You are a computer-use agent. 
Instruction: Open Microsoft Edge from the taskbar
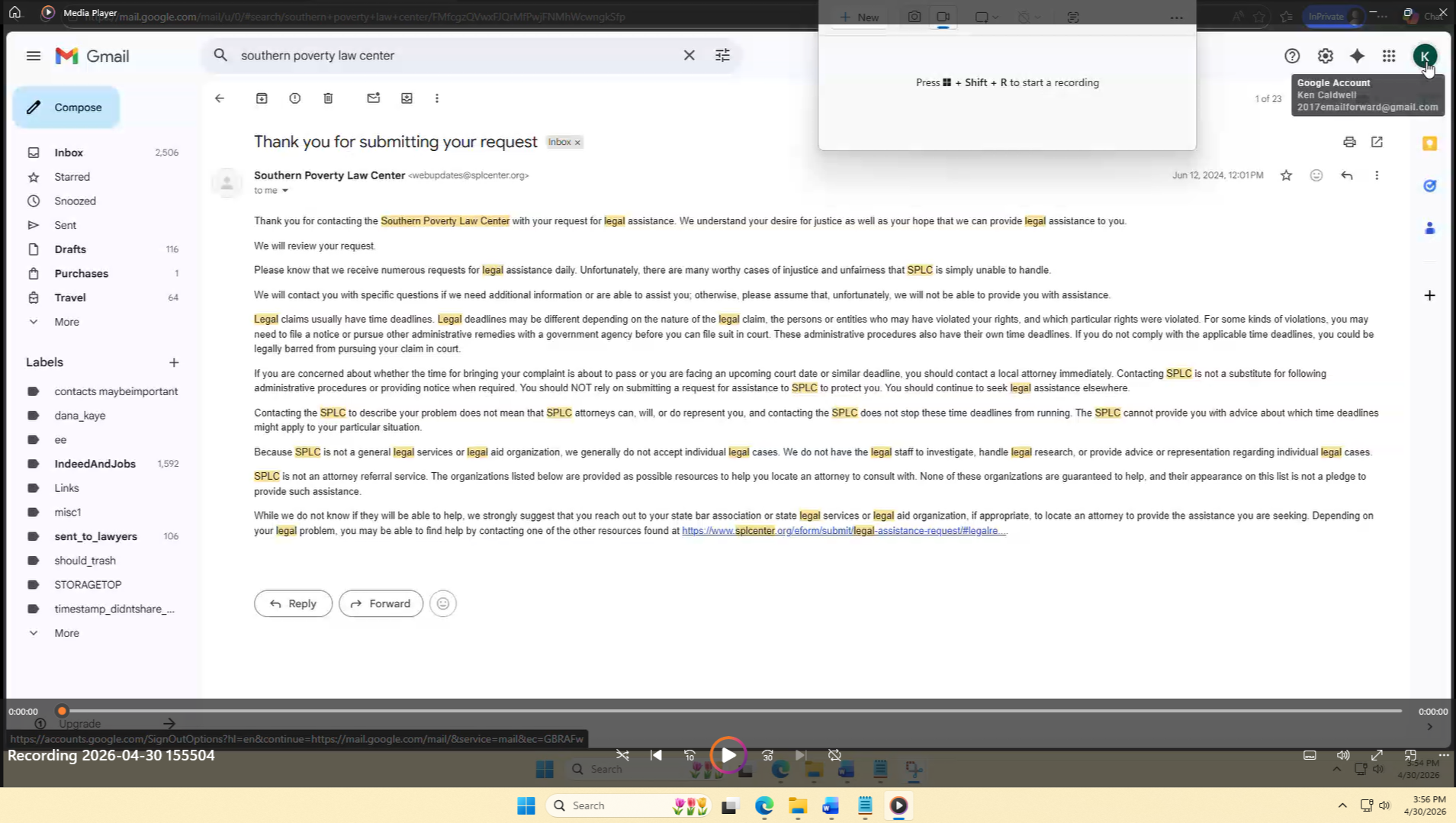point(764,805)
